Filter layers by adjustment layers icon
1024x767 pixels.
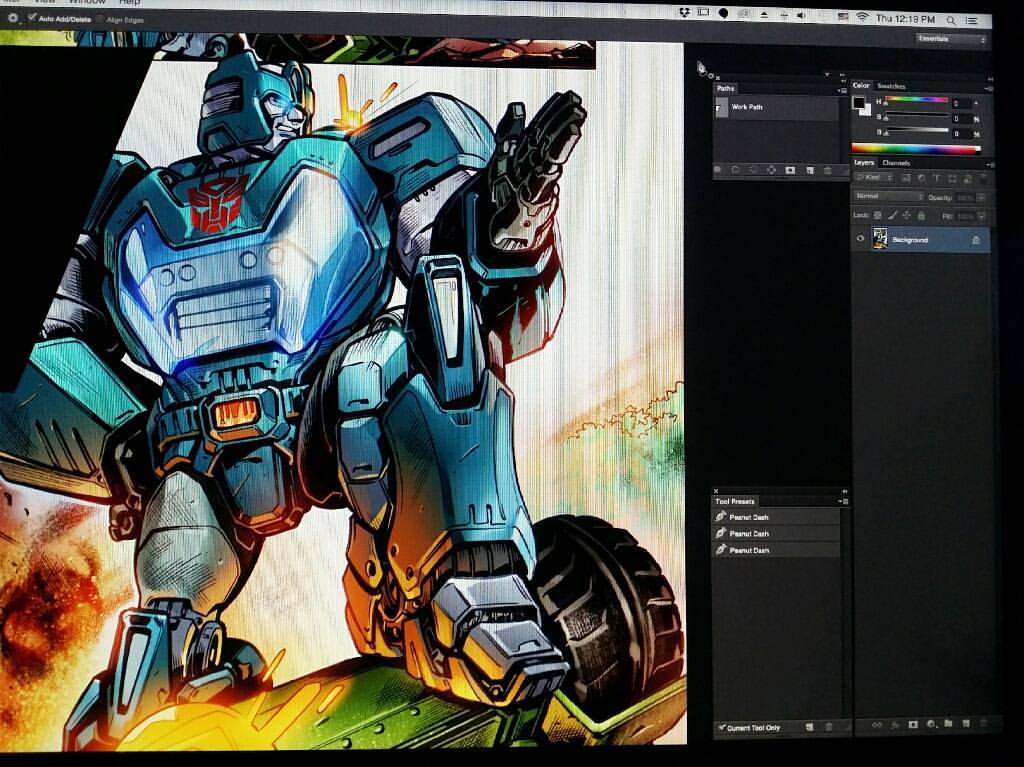[x=922, y=178]
